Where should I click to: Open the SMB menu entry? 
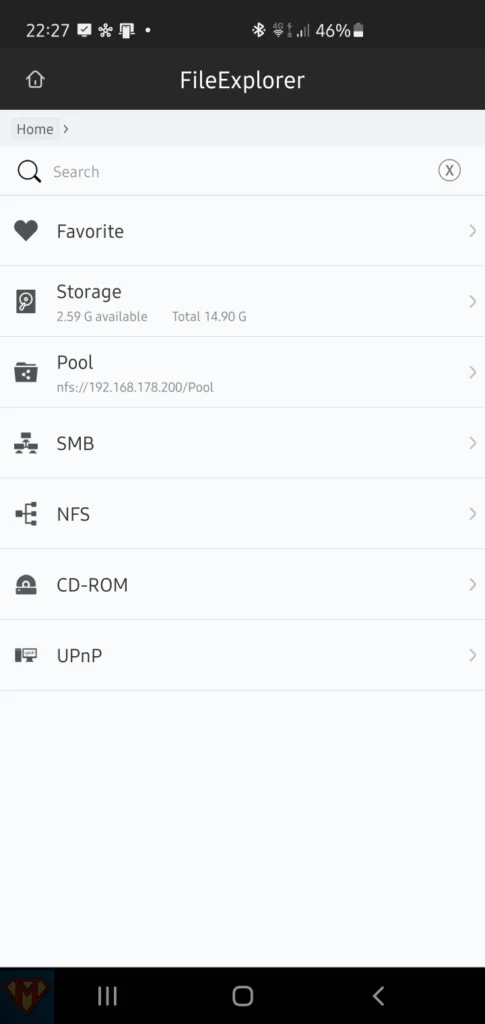click(242, 443)
